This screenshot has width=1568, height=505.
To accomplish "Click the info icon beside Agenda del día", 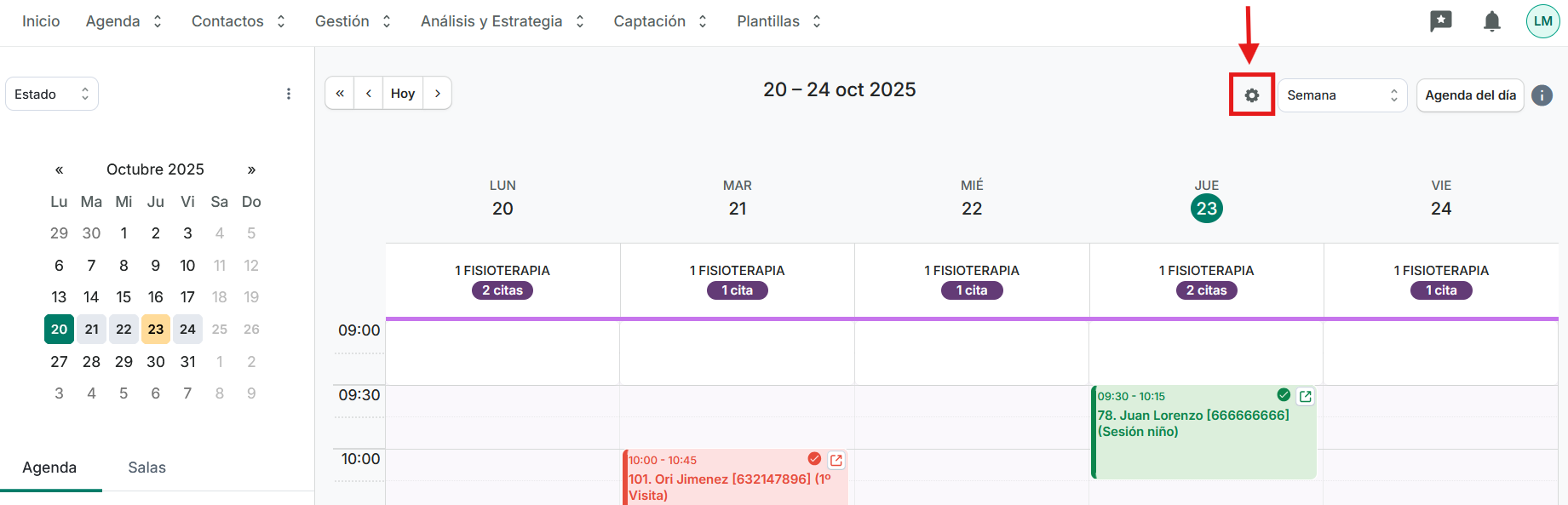I will click(1542, 95).
